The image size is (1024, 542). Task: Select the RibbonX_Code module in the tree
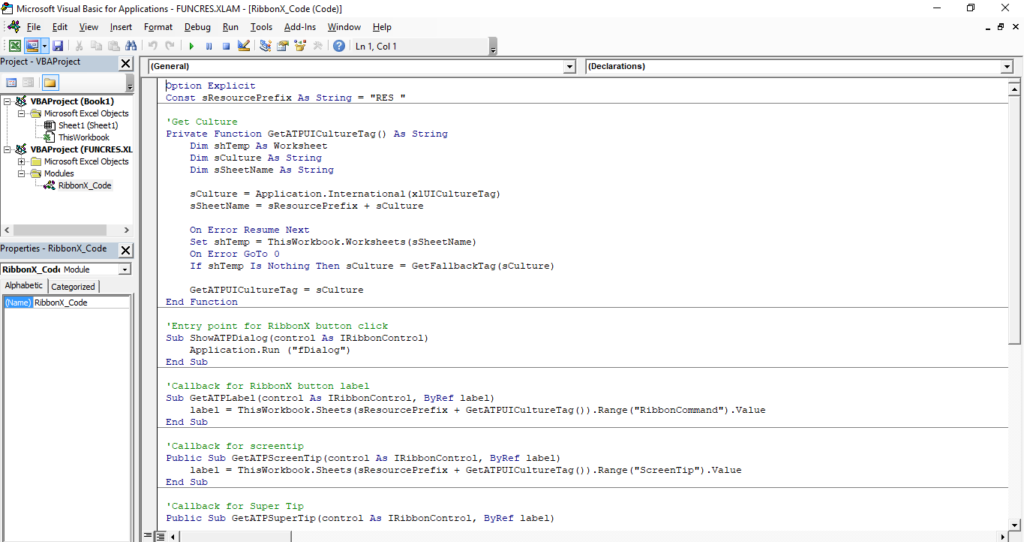(84, 185)
